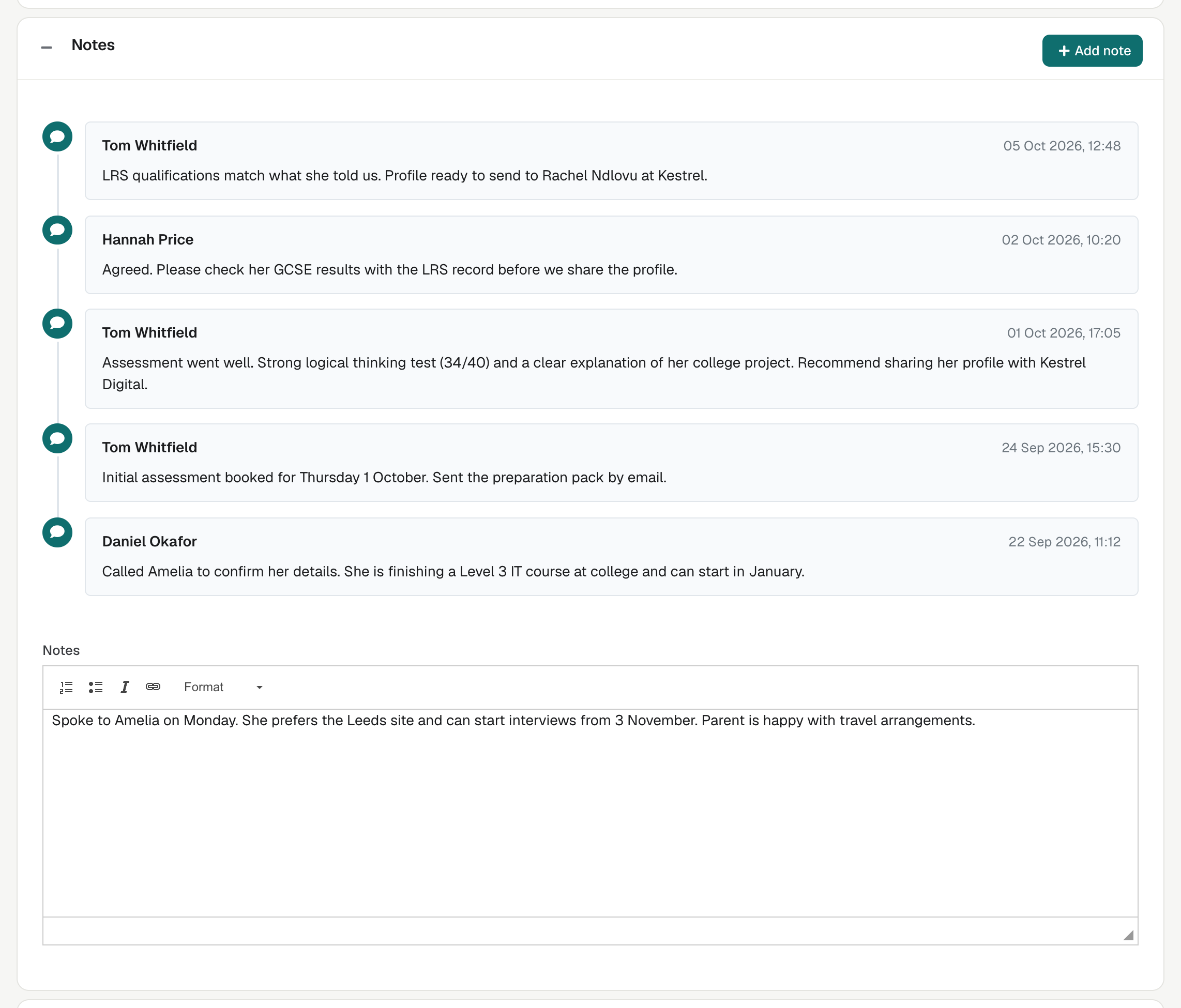
Task: Click into the Notes text editor area
Action: [x=590, y=813]
